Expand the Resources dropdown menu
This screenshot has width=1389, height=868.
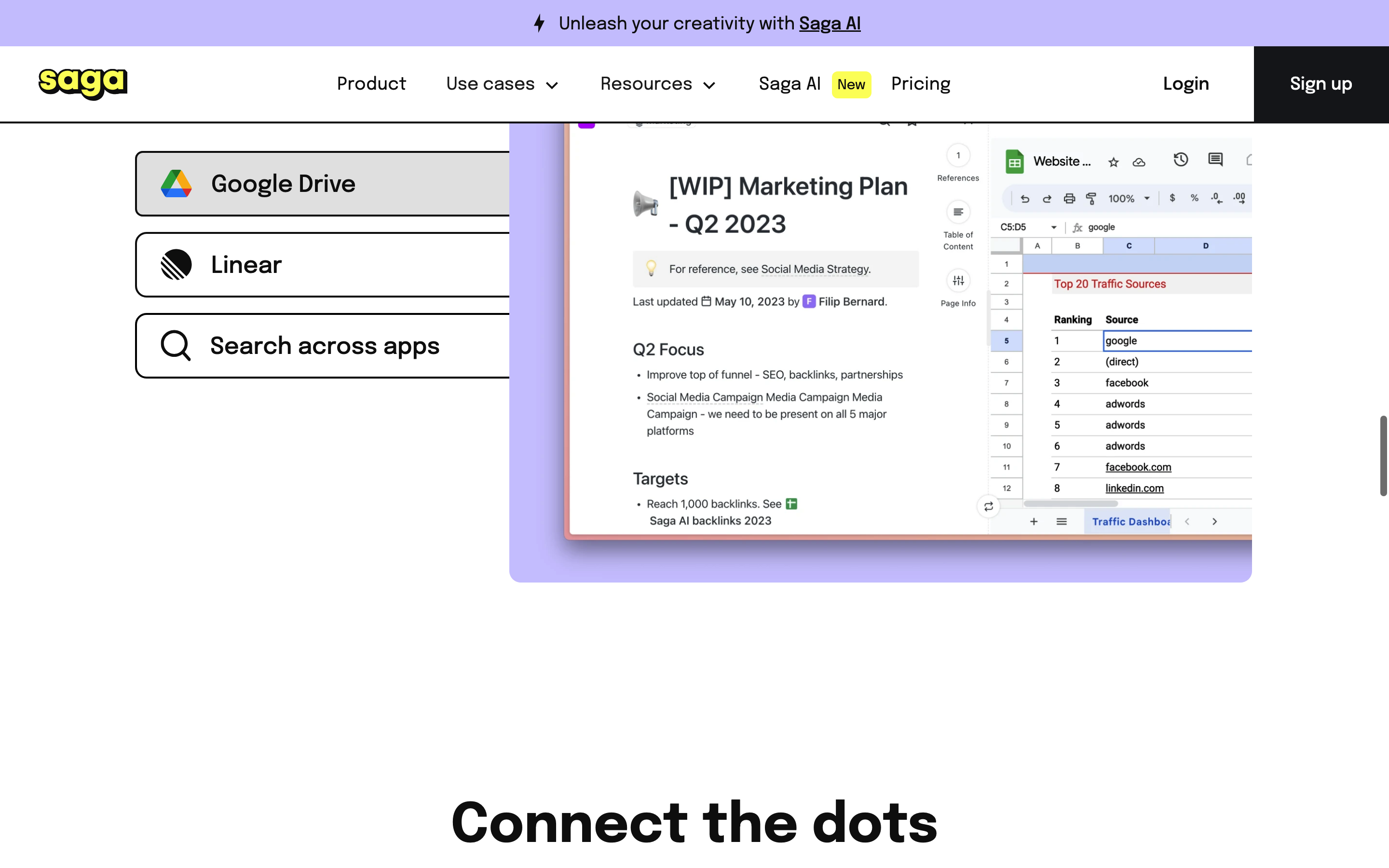click(657, 84)
